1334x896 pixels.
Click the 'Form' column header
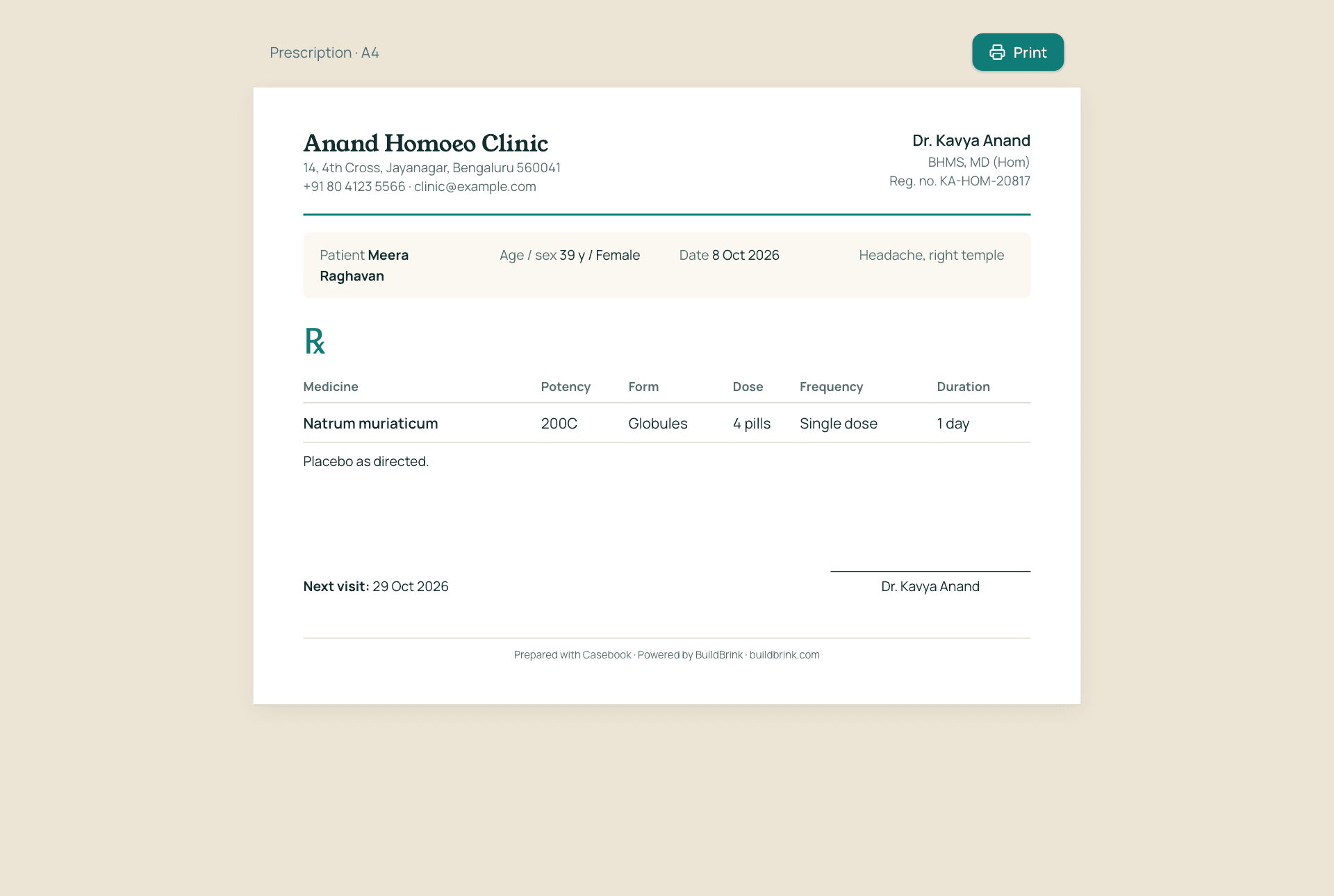click(643, 387)
